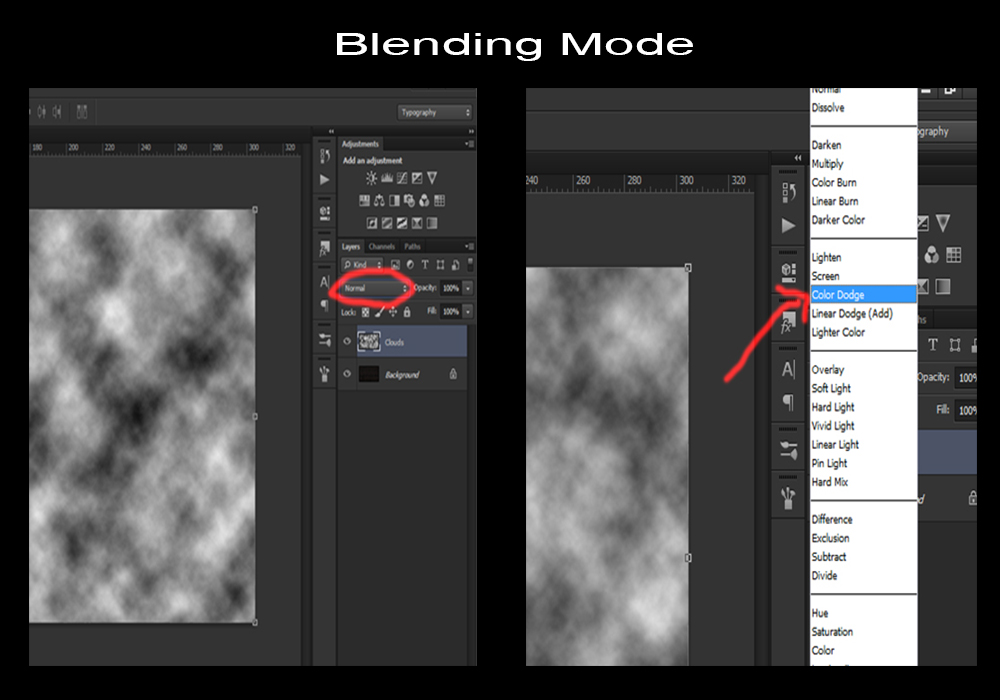
Task: Switch to the Paths tab
Action: point(412,247)
